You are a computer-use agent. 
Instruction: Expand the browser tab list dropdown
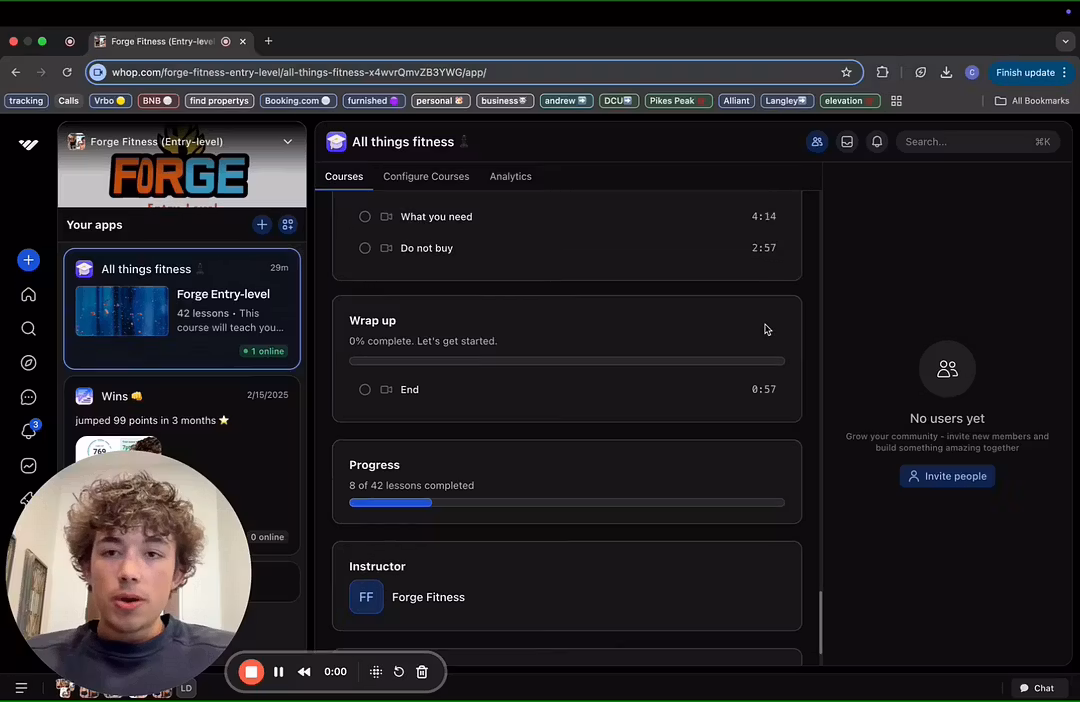point(1064,41)
